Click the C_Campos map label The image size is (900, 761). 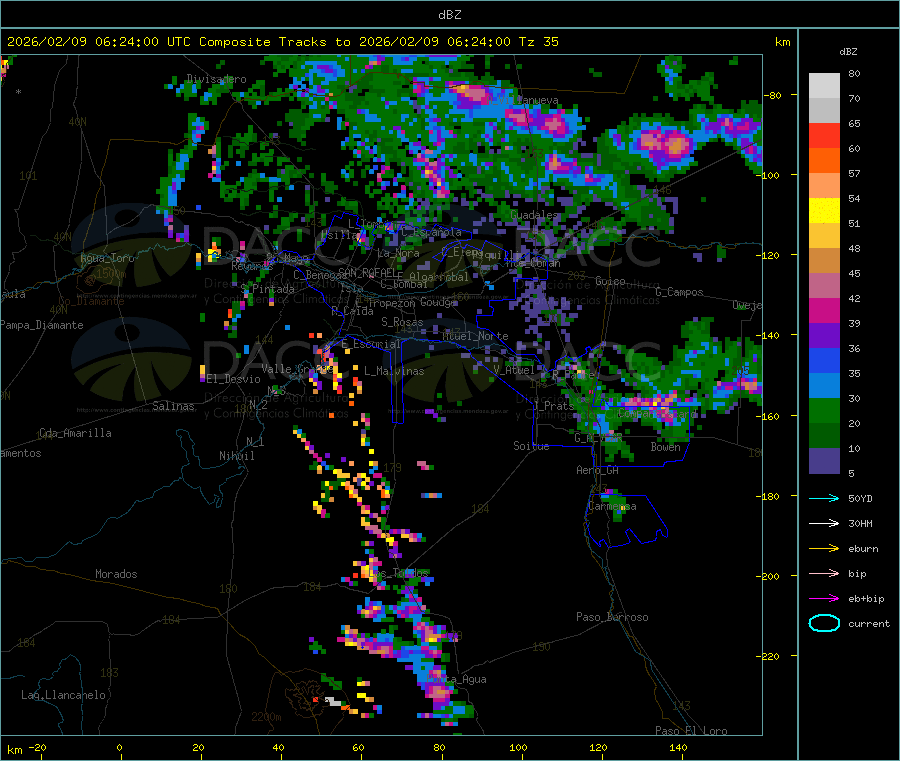679,292
